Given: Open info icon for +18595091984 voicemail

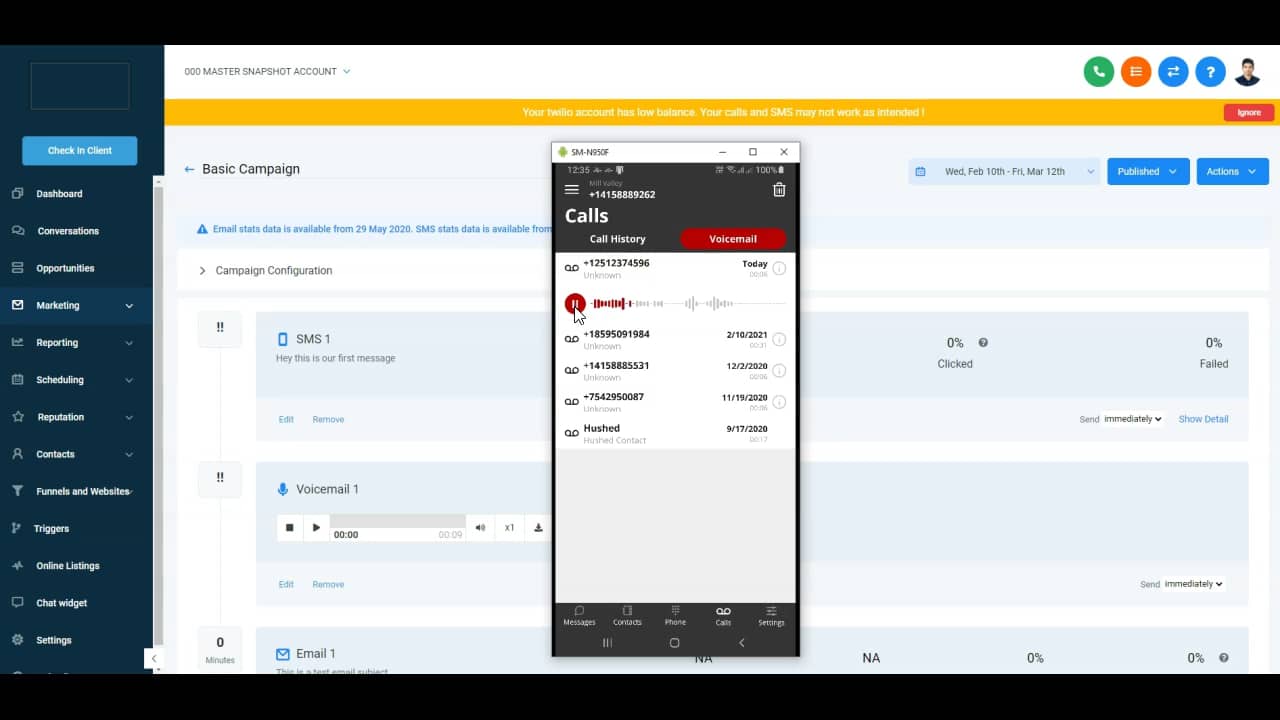Looking at the screenshot, I should (779, 339).
